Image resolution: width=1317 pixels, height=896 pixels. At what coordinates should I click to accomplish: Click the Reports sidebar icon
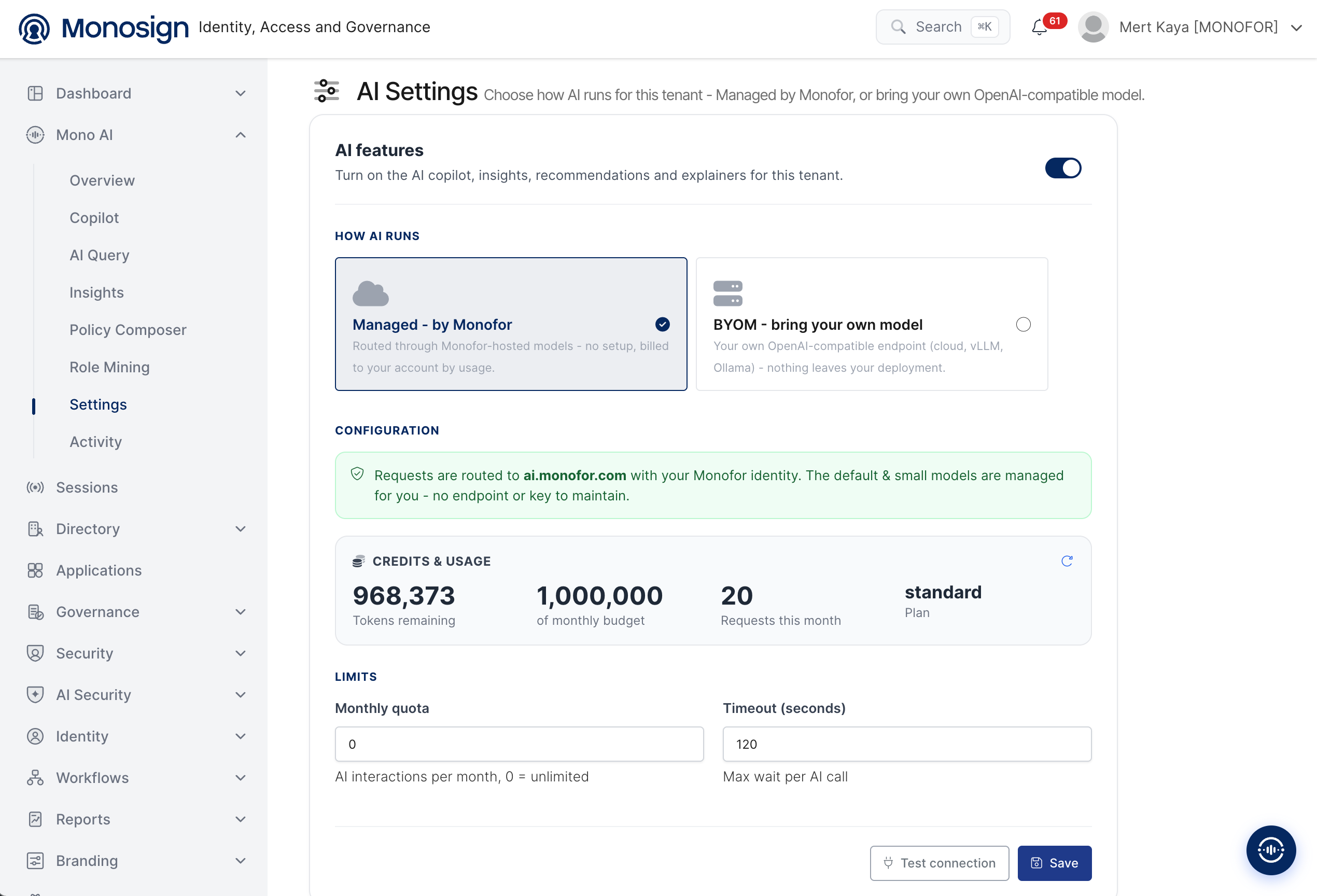coord(35,819)
